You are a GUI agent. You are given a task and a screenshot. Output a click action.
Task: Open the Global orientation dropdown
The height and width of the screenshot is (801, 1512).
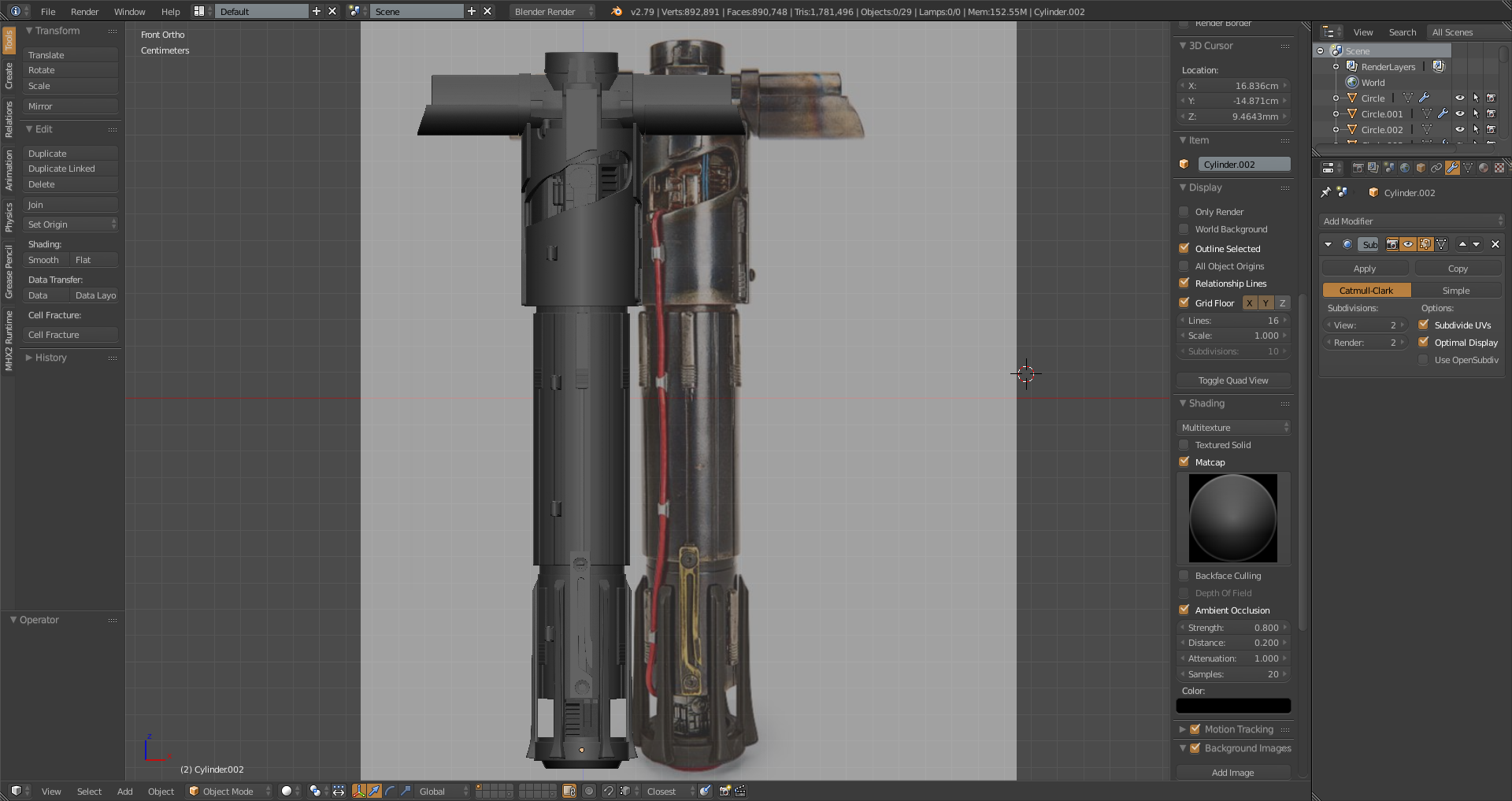443,791
